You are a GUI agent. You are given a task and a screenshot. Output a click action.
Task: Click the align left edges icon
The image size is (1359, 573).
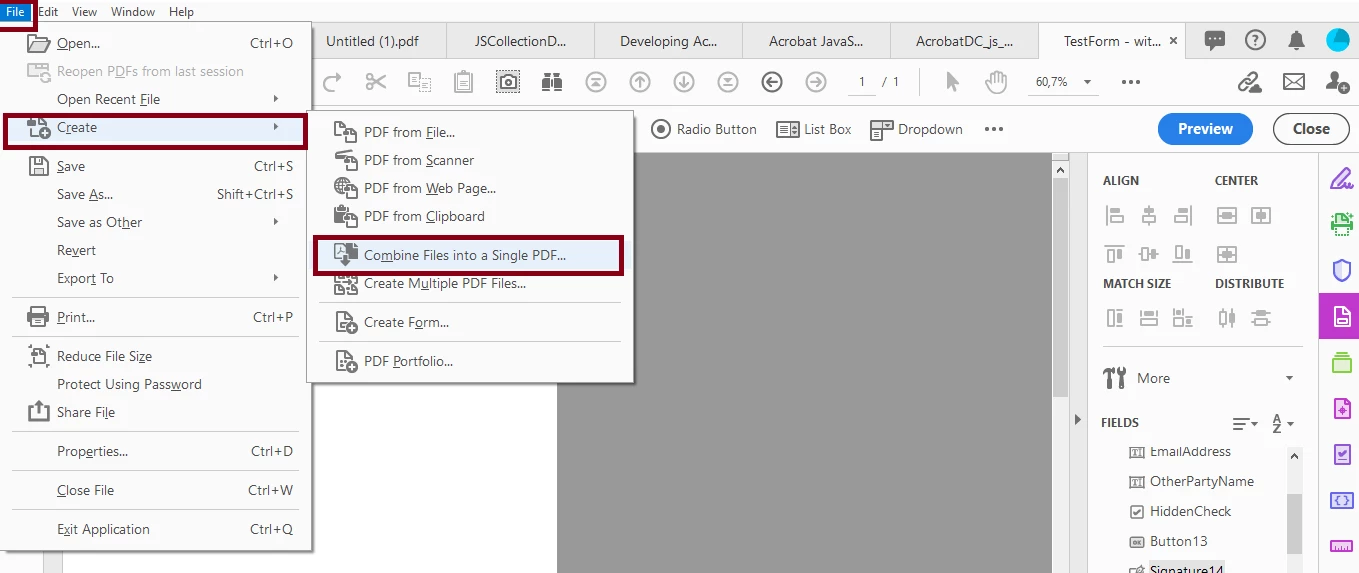click(x=1115, y=215)
